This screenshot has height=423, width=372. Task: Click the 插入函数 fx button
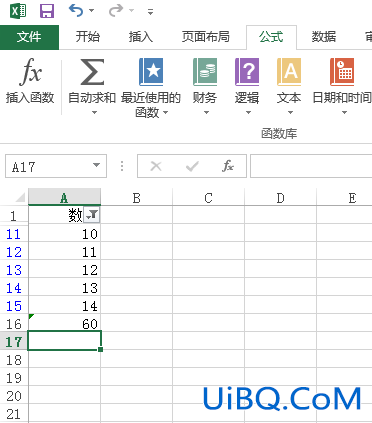(30, 81)
